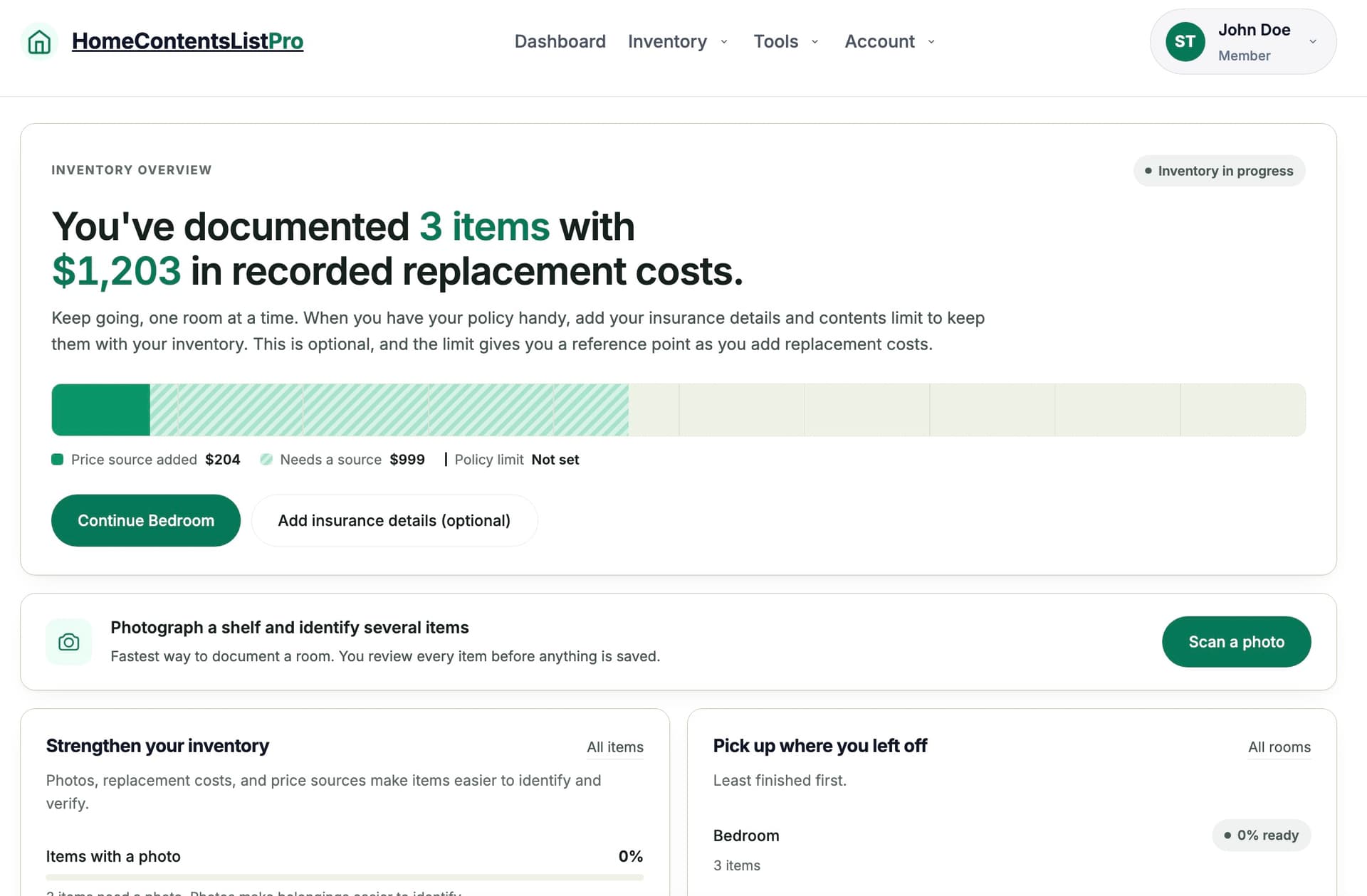This screenshot has width=1367, height=896.
Task: Open the All rooms link
Action: pyautogui.click(x=1279, y=747)
